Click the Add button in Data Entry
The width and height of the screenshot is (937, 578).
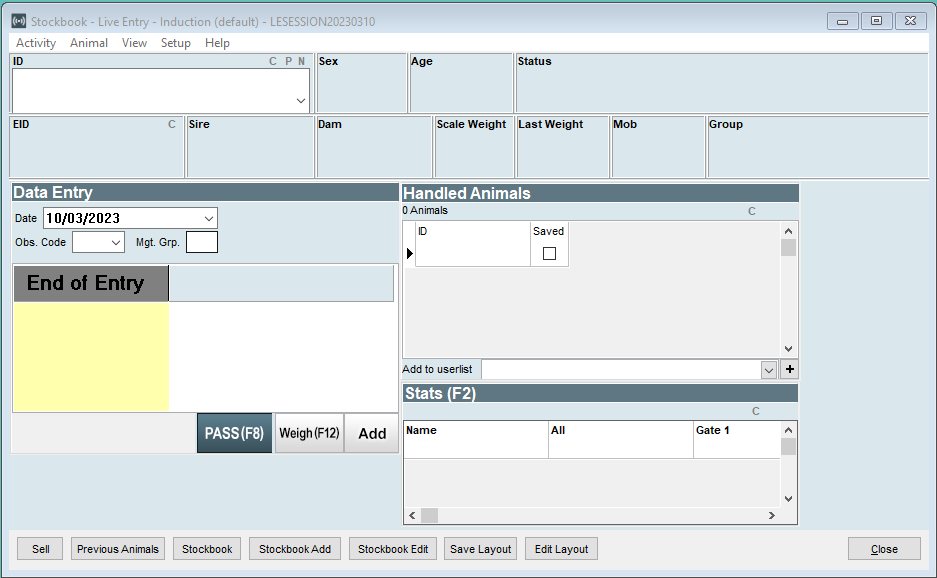pyautogui.click(x=372, y=433)
